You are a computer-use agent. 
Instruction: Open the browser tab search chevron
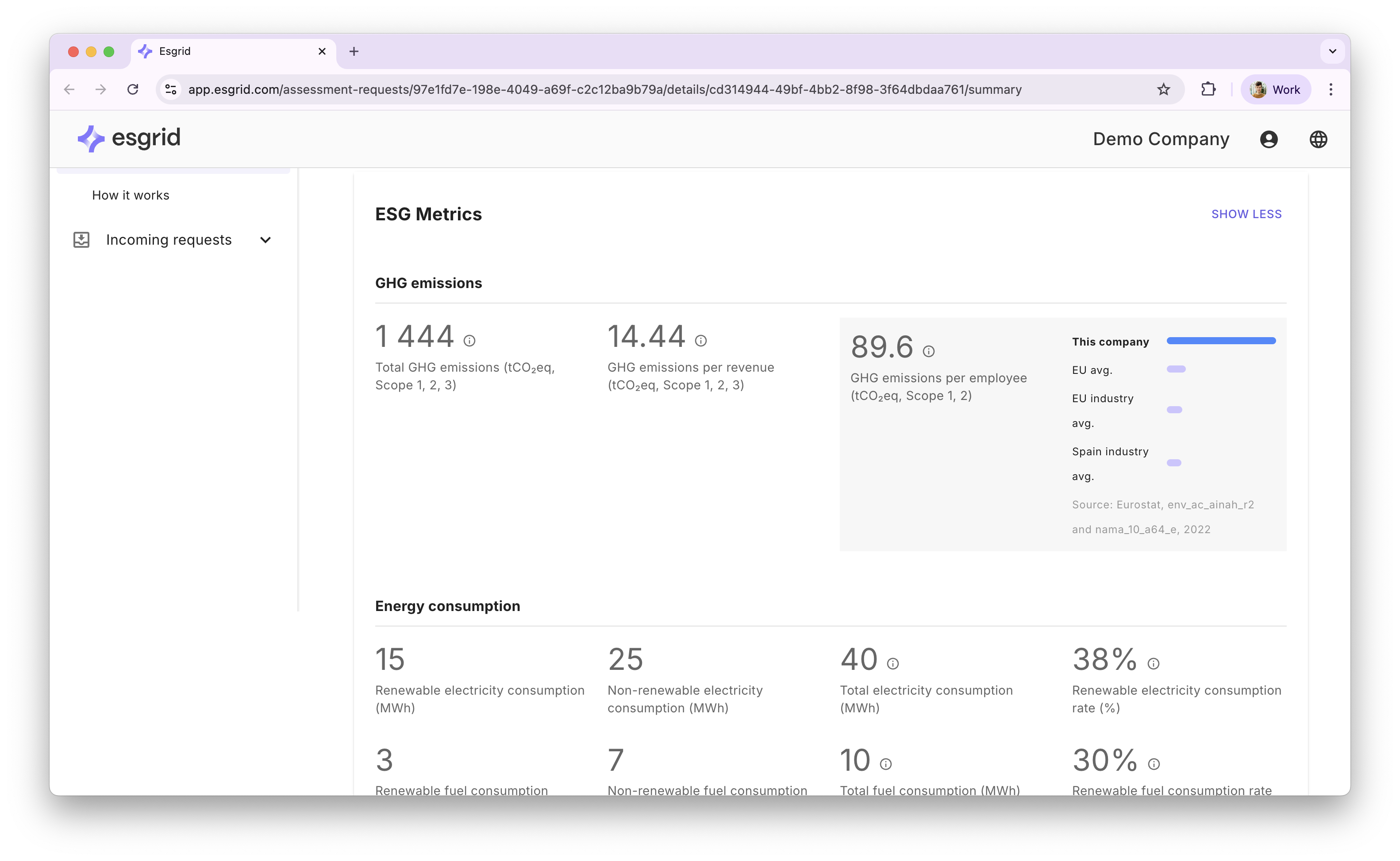pyautogui.click(x=1332, y=51)
